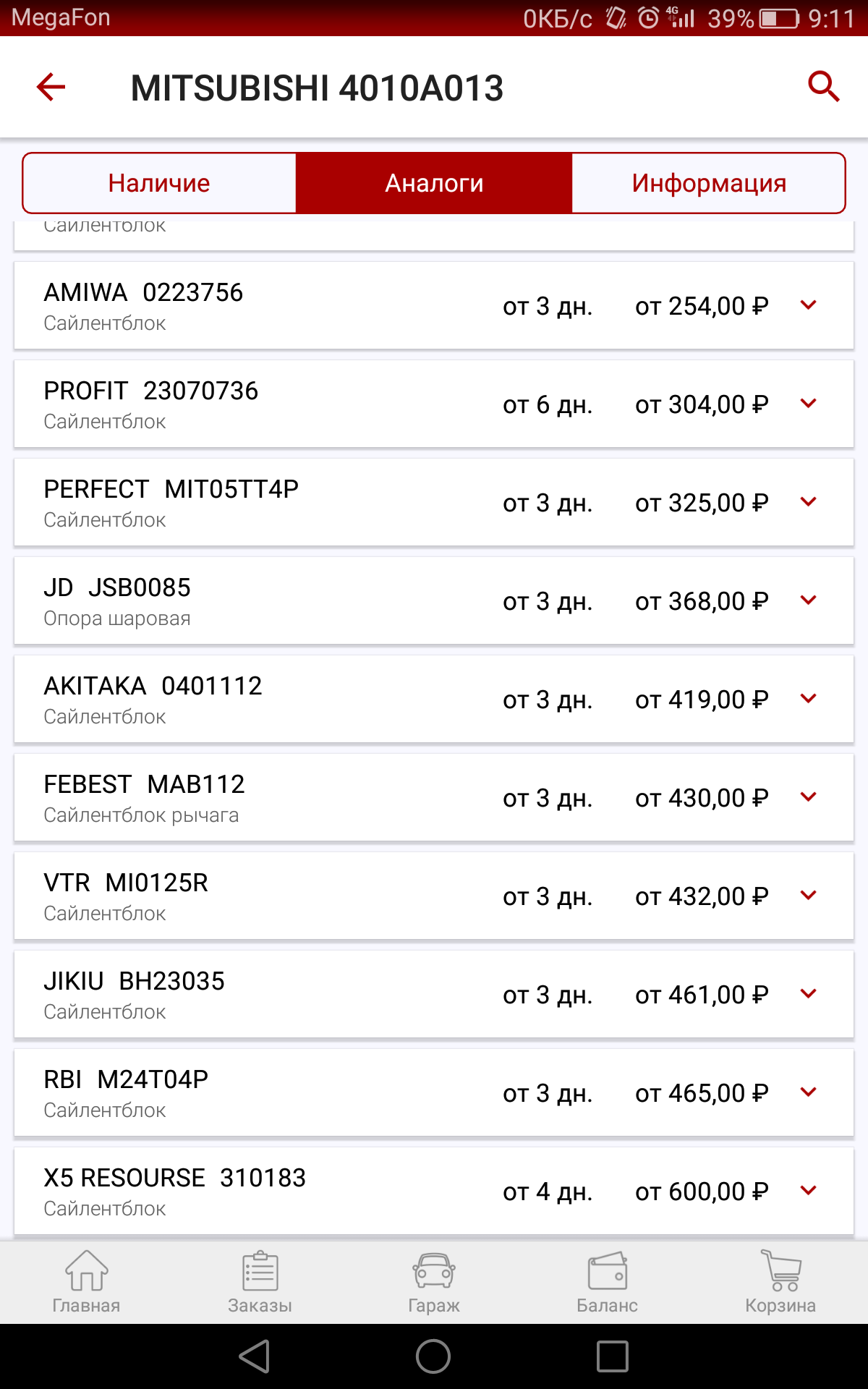The height and width of the screenshot is (1389, 868).
Task: Expand the FEBEST MAB112 row chevron
Action: pyautogui.click(x=809, y=797)
